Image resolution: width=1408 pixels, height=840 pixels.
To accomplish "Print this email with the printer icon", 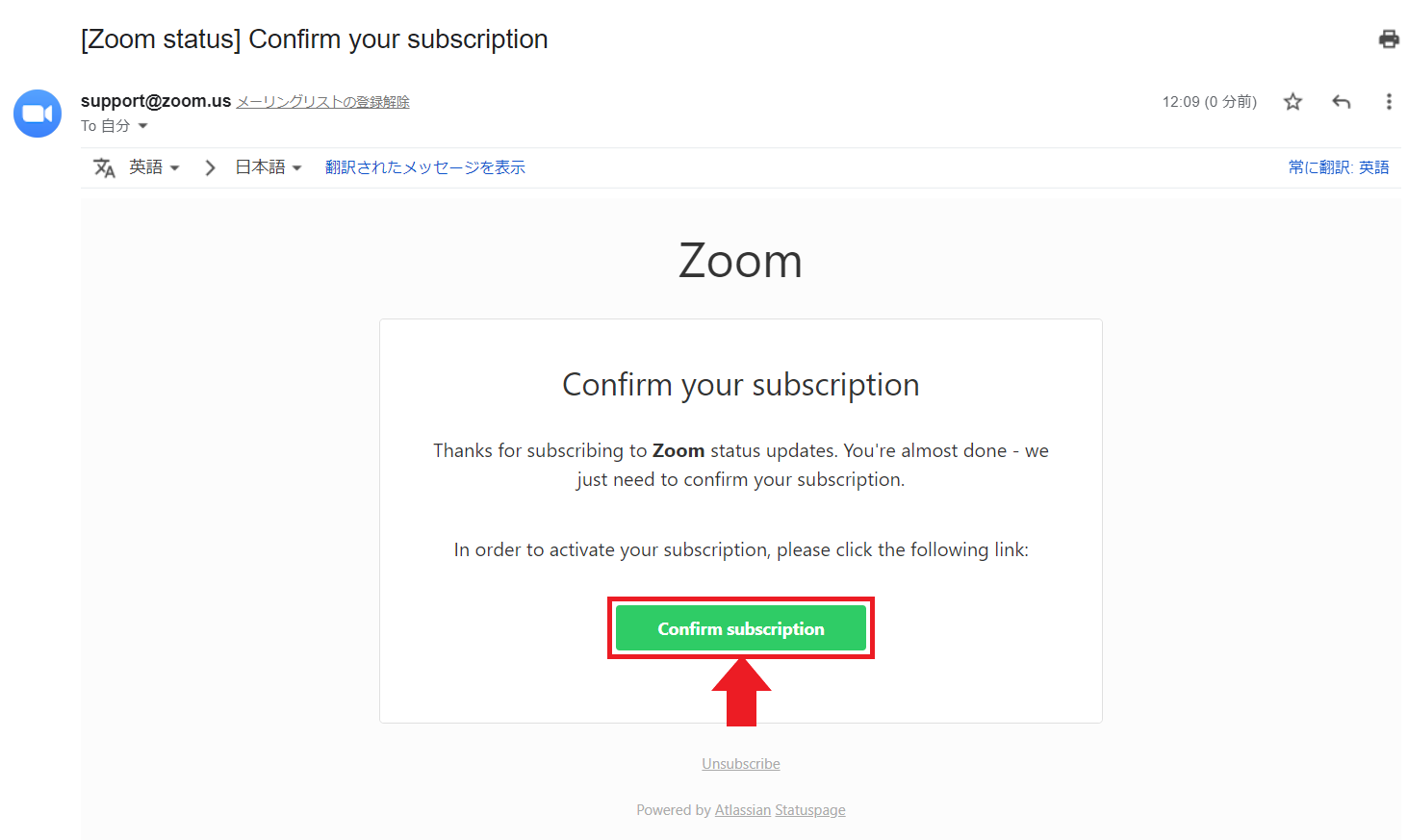I will point(1388,38).
